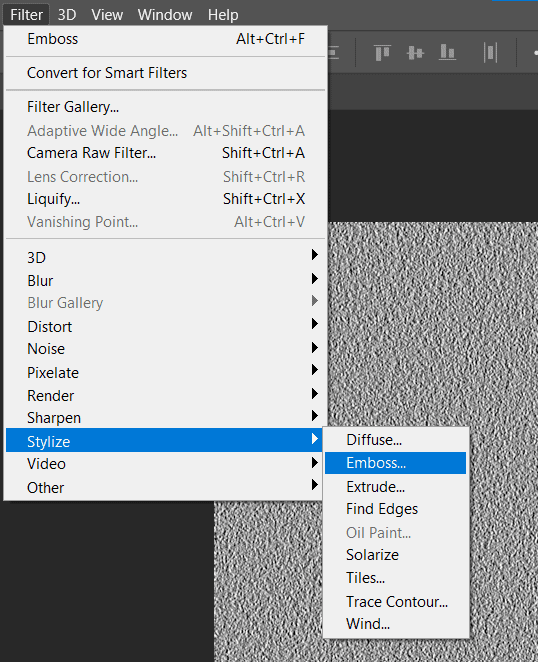Screen dimensions: 538x662
Task: Open the Window menu
Action: pos(165,15)
